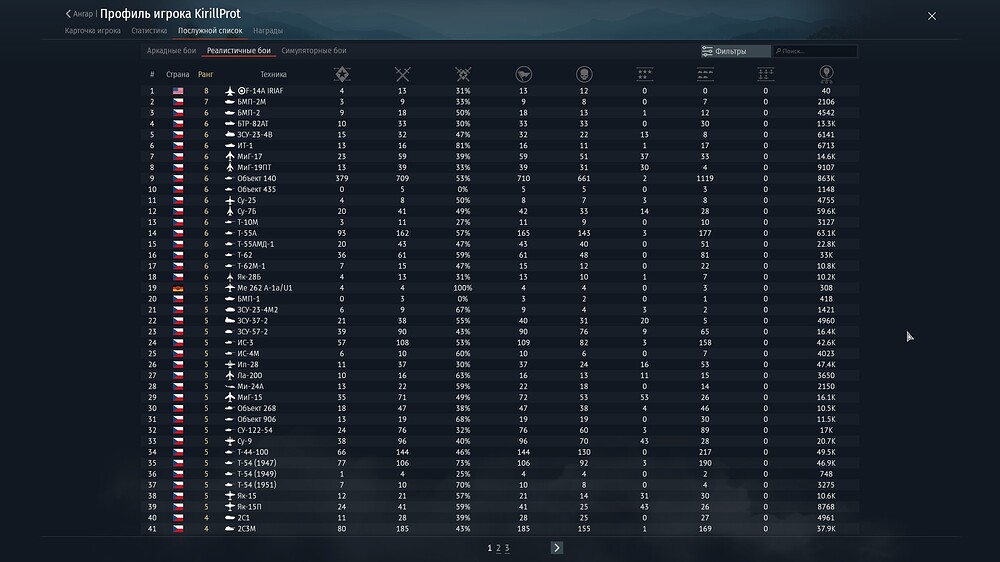Sort by battles crossed-swords icon
Image resolution: width=1000 pixels, height=562 pixels.
tap(402, 75)
